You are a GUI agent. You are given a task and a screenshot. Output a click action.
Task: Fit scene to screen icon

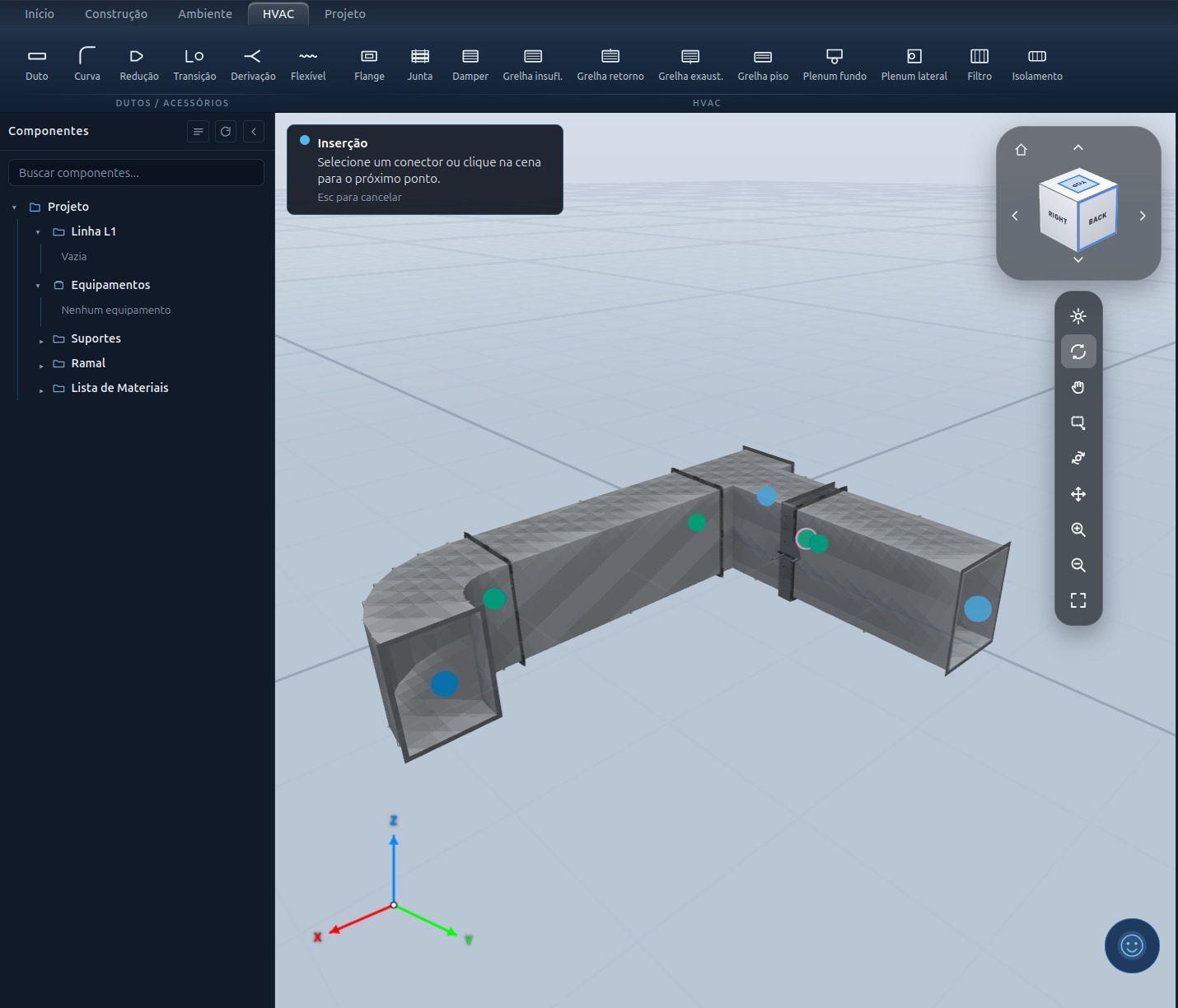(1078, 600)
